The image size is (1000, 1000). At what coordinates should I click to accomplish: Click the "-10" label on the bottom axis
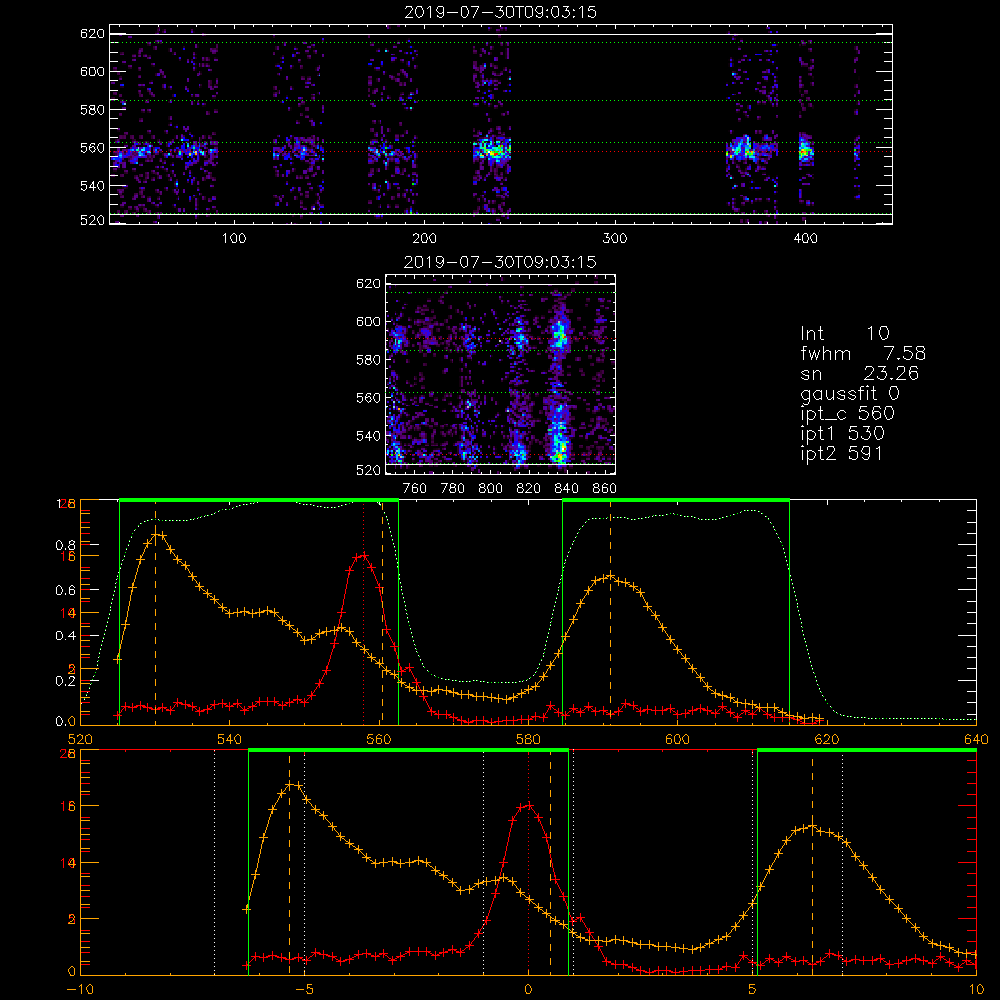pyautogui.click(x=80, y=990)
